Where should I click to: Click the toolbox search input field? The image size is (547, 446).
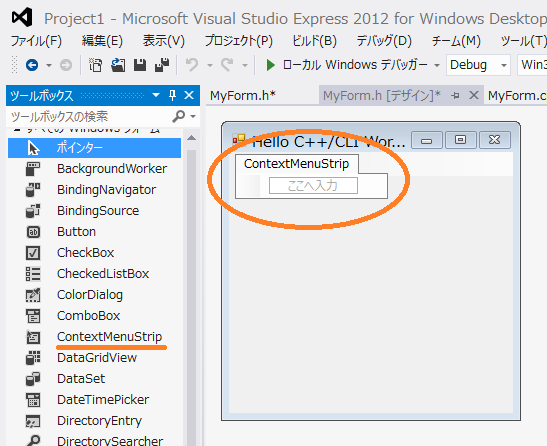[89, 116]
